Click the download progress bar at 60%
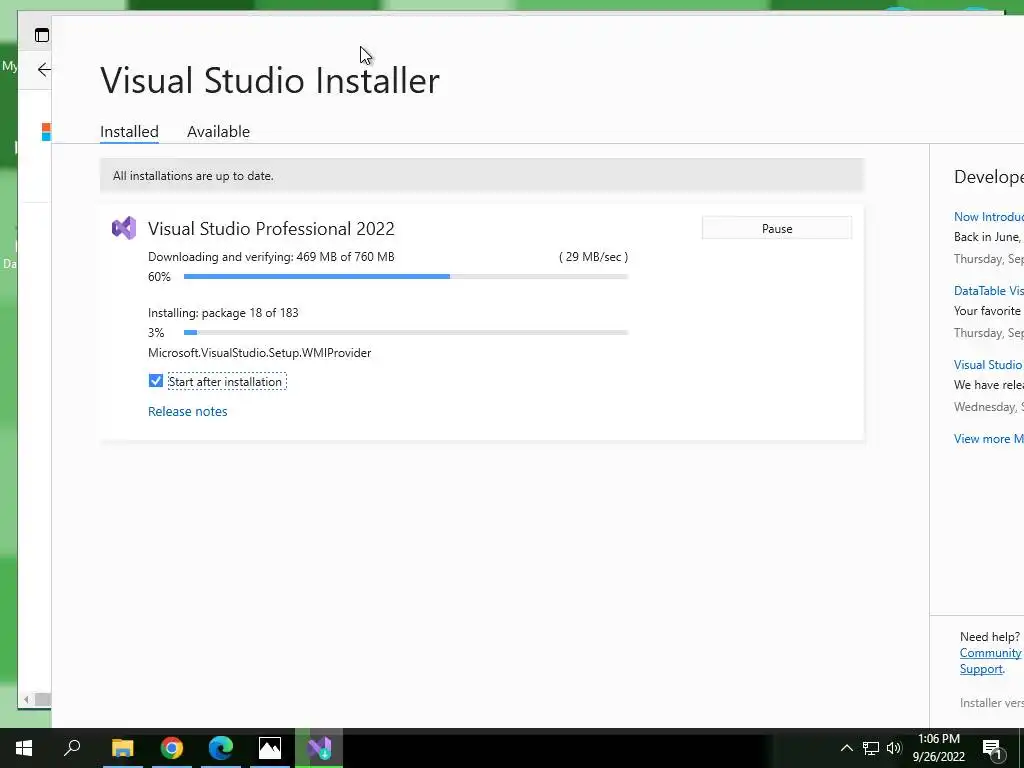This screenshot has height=768, width=1024. click(x=406, y=276)
